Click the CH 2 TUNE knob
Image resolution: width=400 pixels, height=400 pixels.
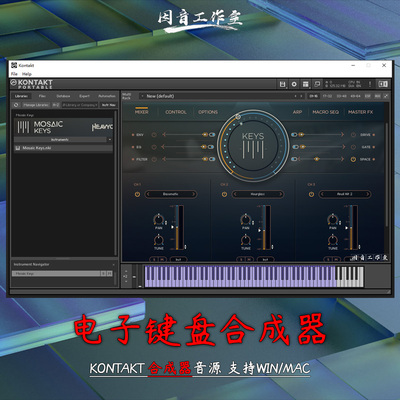246,240
